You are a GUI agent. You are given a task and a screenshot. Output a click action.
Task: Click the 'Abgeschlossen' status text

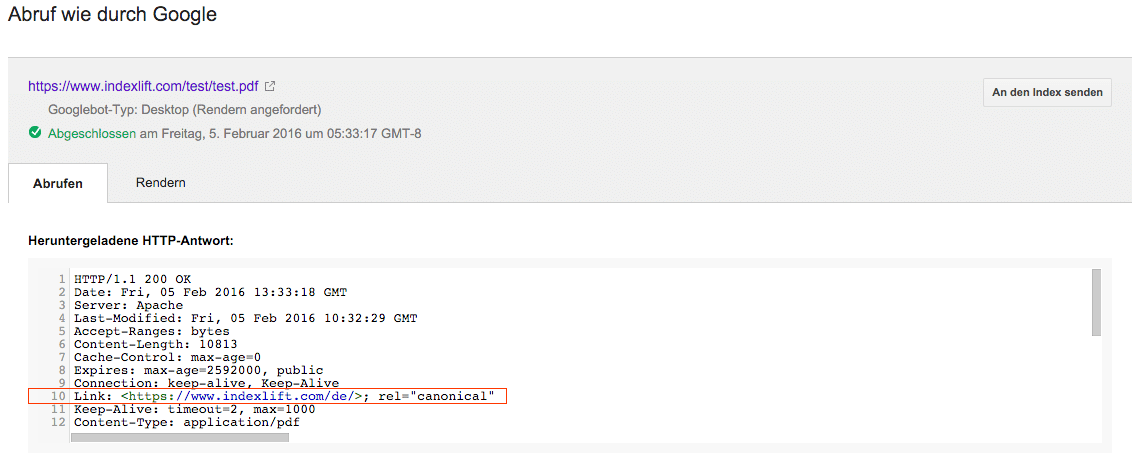click(92, 134)
